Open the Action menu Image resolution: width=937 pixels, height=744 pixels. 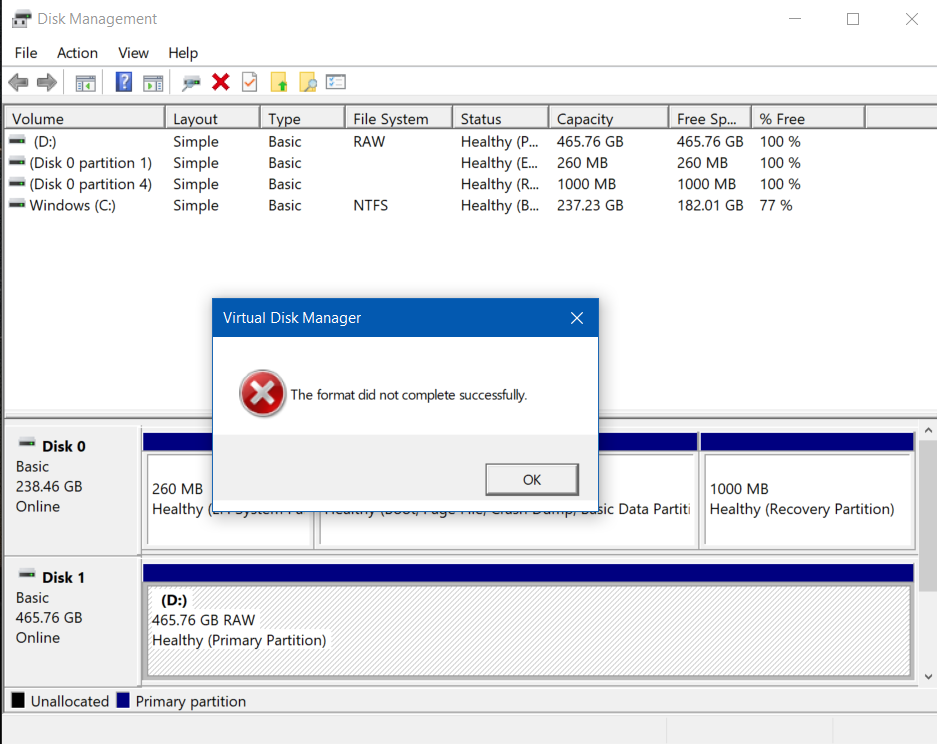tap(77, 53)
